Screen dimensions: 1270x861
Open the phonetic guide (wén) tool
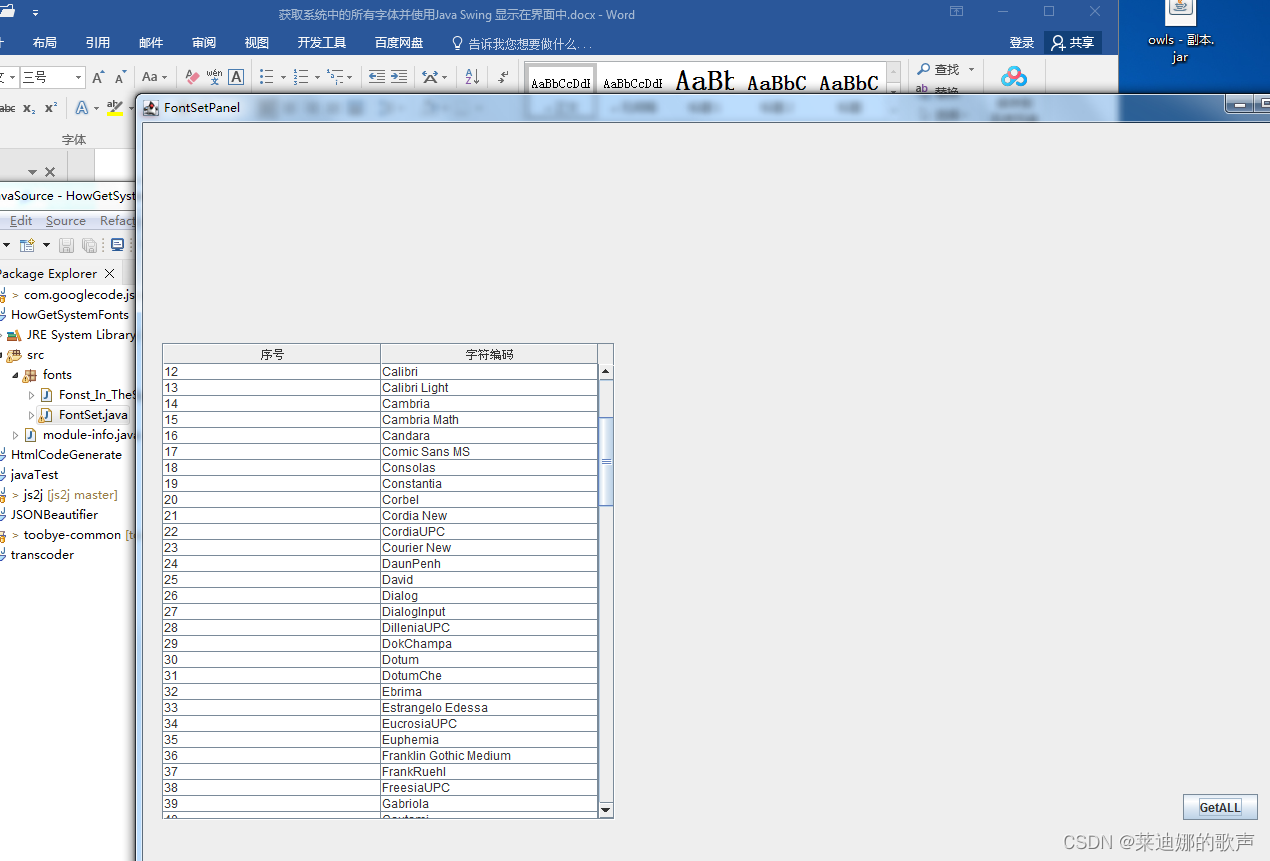point(214,77)
